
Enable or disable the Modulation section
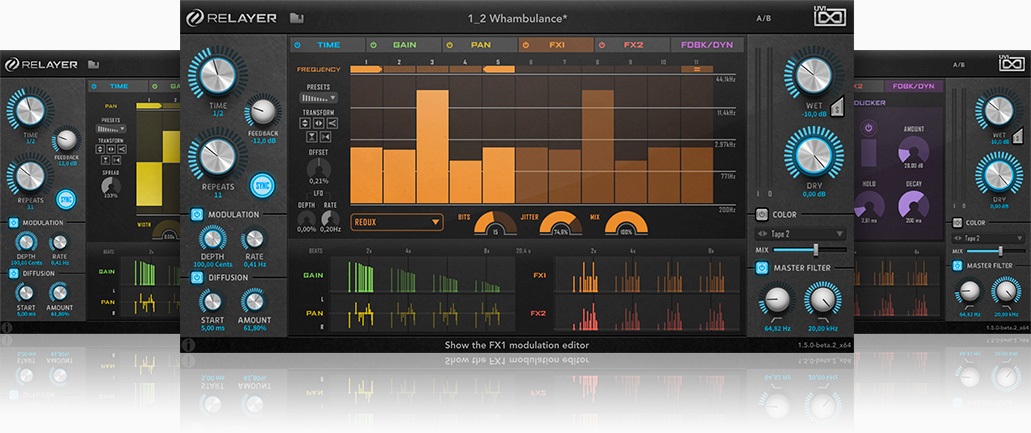pos(198,214)
